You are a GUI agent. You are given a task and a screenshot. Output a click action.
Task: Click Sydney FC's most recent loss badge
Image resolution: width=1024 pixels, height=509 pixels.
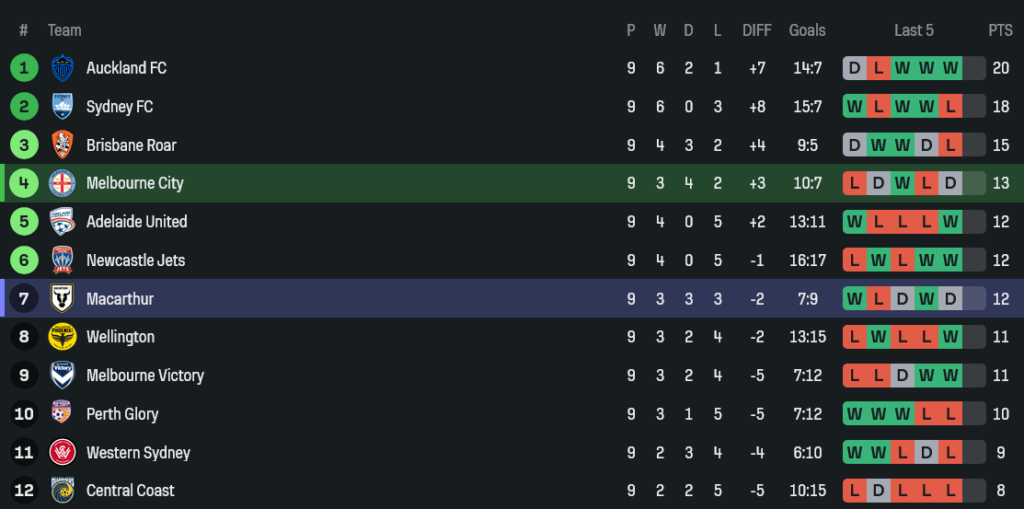950,107
